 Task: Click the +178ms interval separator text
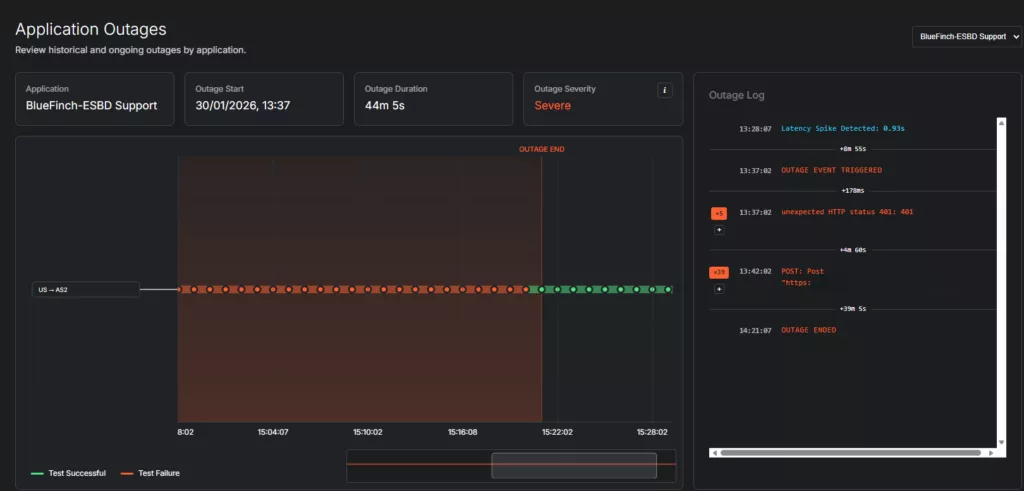point(852,191)
